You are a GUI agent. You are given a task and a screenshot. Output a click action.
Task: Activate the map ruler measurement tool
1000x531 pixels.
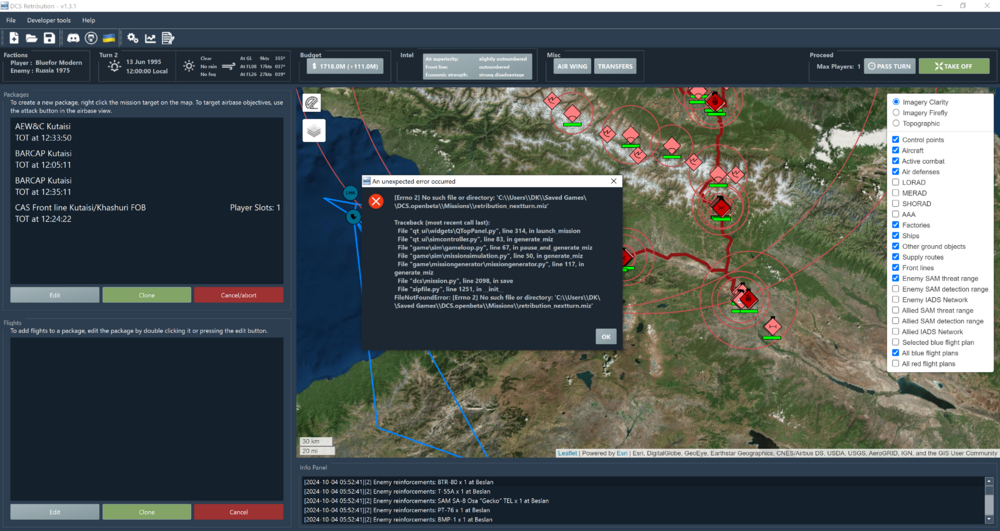tap(314, 103)
